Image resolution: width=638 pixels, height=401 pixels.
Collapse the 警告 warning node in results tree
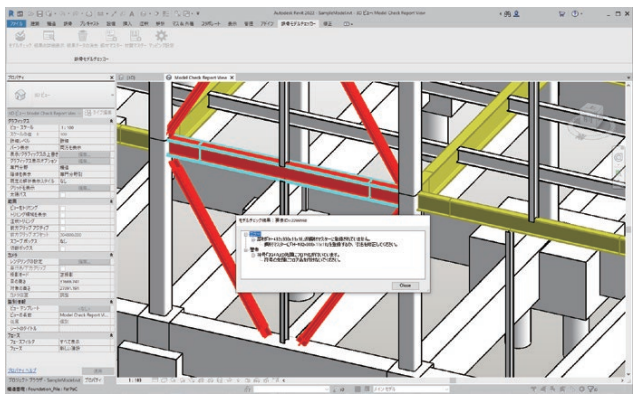point(247,252)
